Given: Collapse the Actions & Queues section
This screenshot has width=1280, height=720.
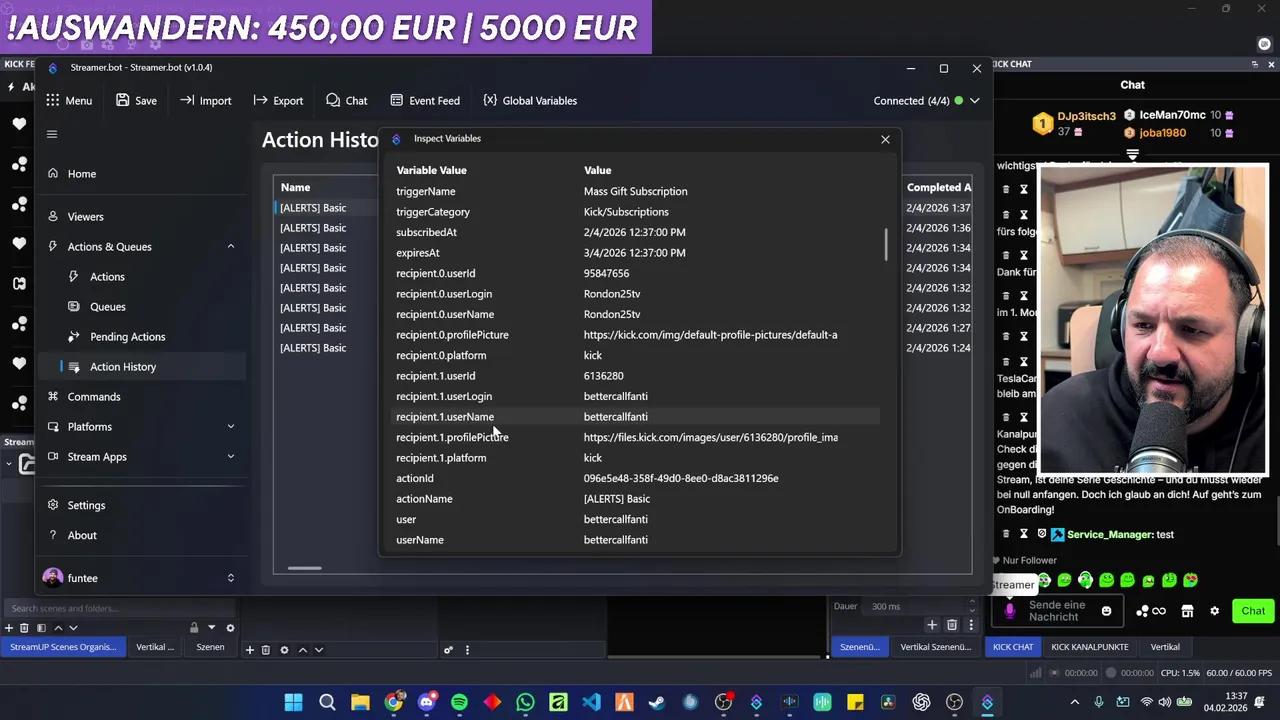Looking at the screenshot, I should (x=230, y=247).
